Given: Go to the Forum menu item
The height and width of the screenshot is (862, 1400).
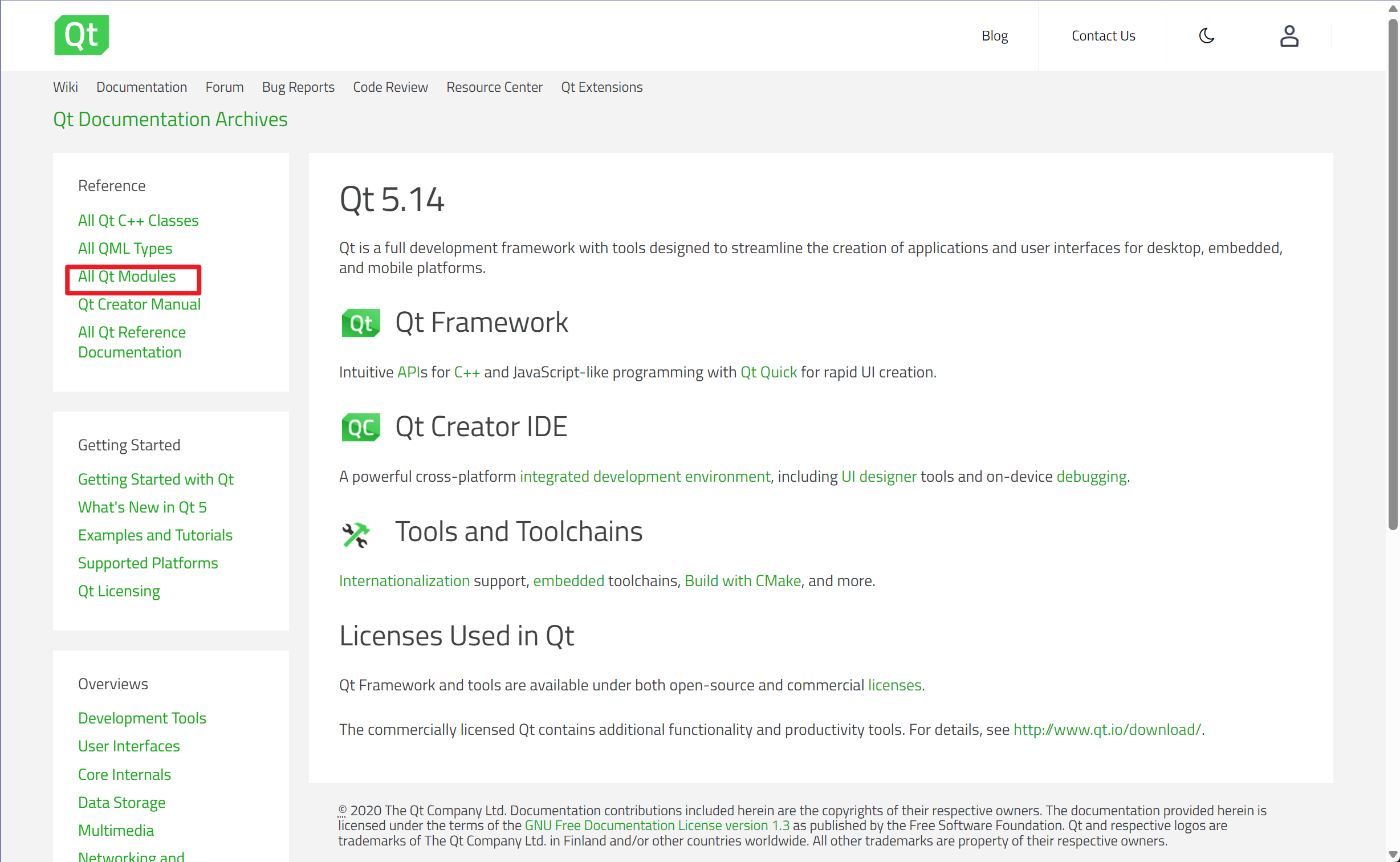Looking at the screenshot, I should point(224,87).
